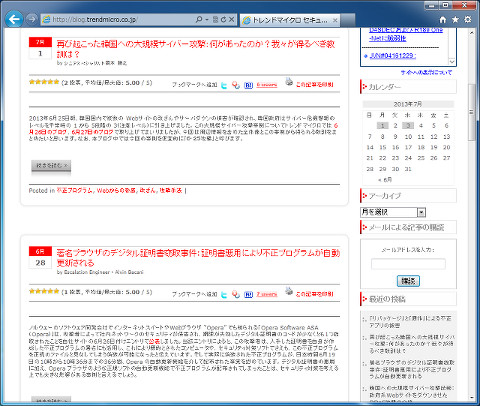Open the Home icon in browser toolbar
480x406 pixels.
click(443, 20)
